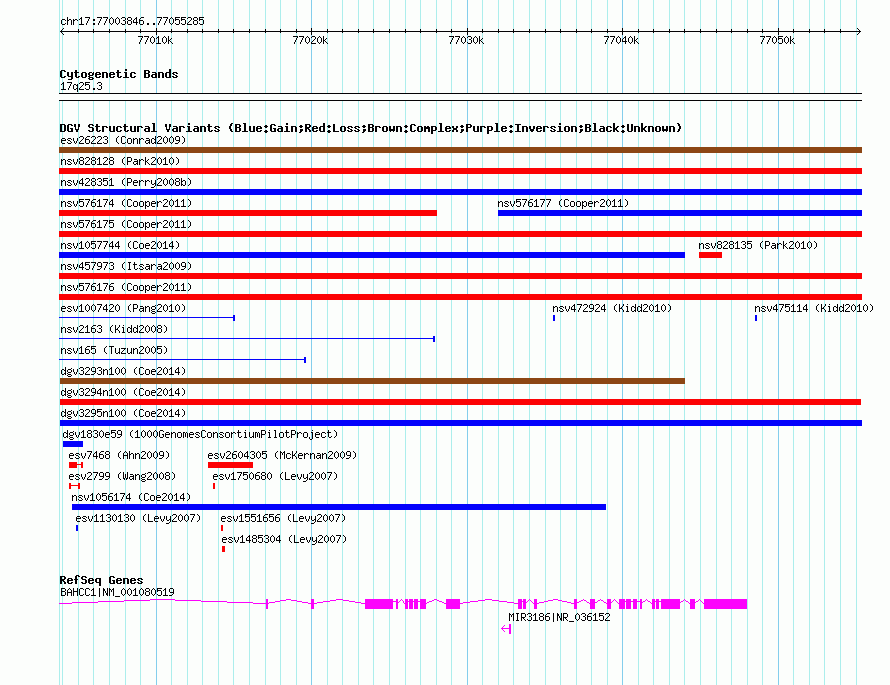
Task: Click the dgv3294n100 (Coe2014) red bar
Action: point(460,402)
